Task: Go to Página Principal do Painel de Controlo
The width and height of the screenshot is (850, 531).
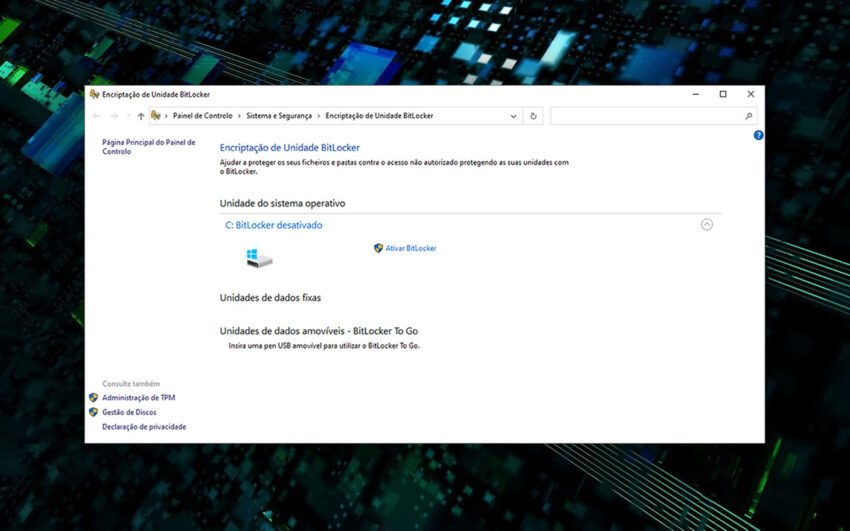Action: point(149,147)
